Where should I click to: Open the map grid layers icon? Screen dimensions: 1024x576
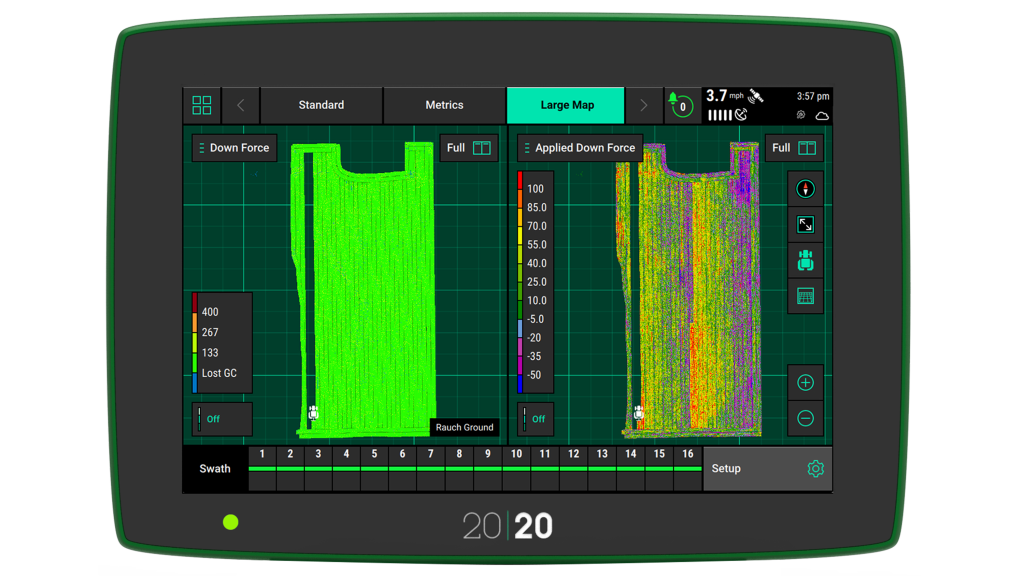pyautogui.click(x=805, y=296)
